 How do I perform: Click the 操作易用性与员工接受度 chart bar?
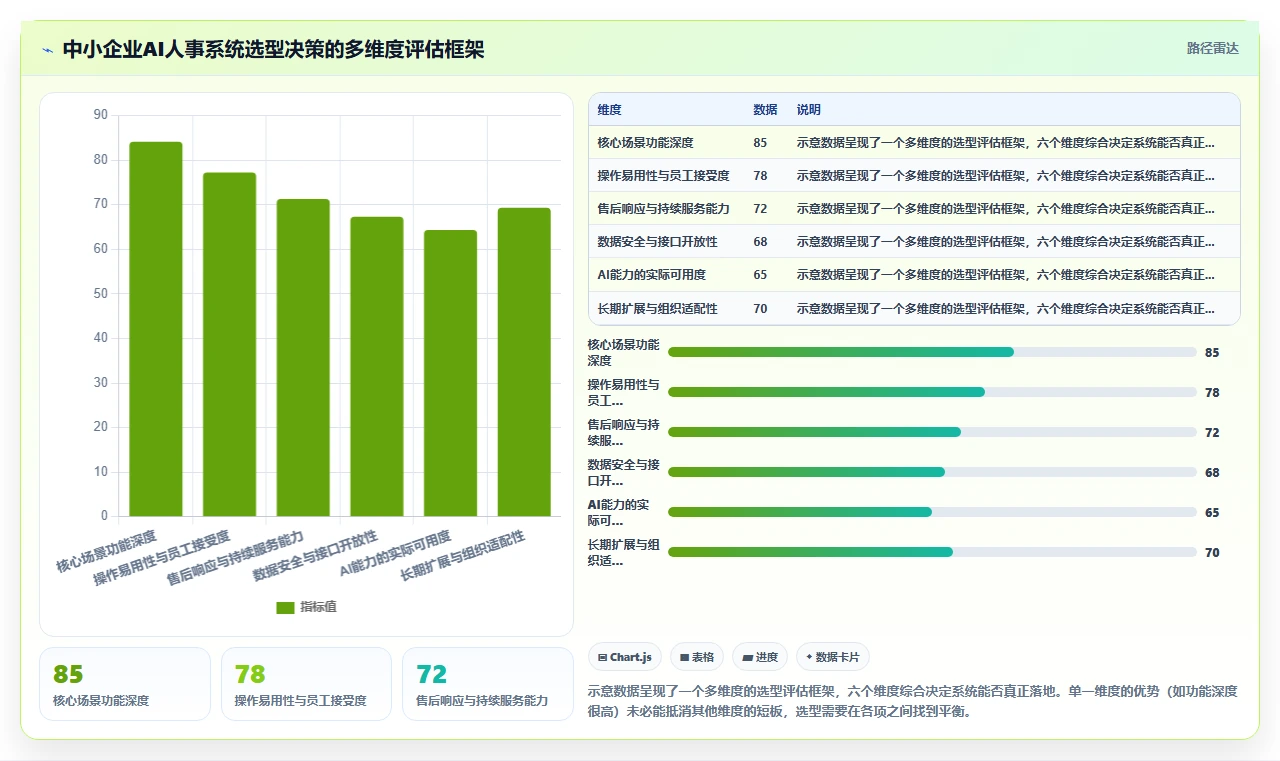[x=230, y=344]
